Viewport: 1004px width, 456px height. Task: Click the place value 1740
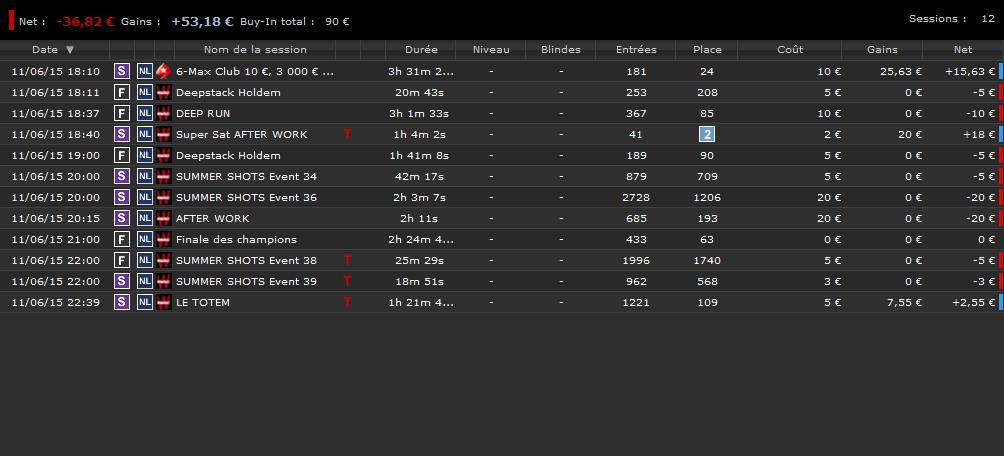[x=707, y=260]
